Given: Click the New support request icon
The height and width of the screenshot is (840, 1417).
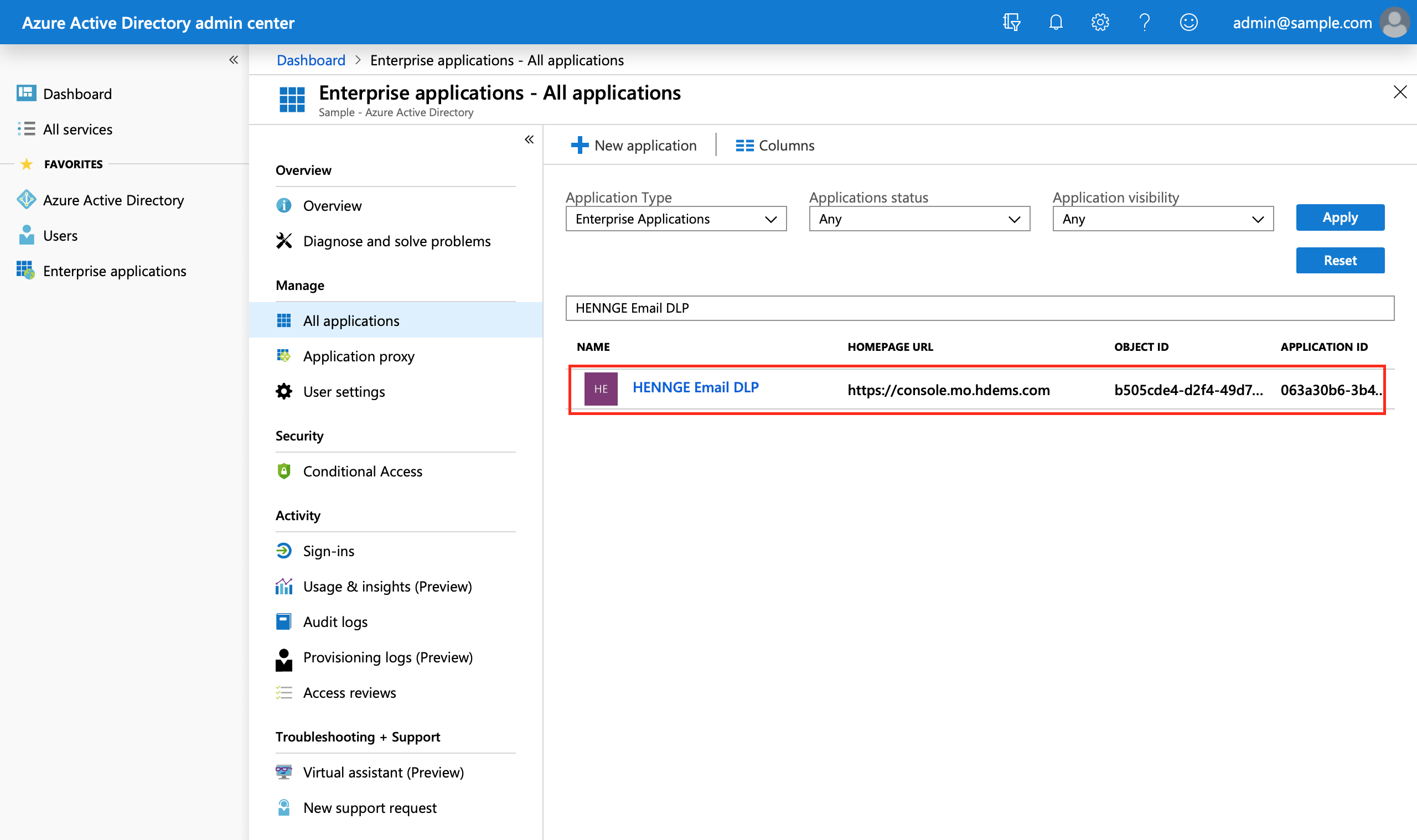Looking at the screenshot, I should click(x=283, y=808).
